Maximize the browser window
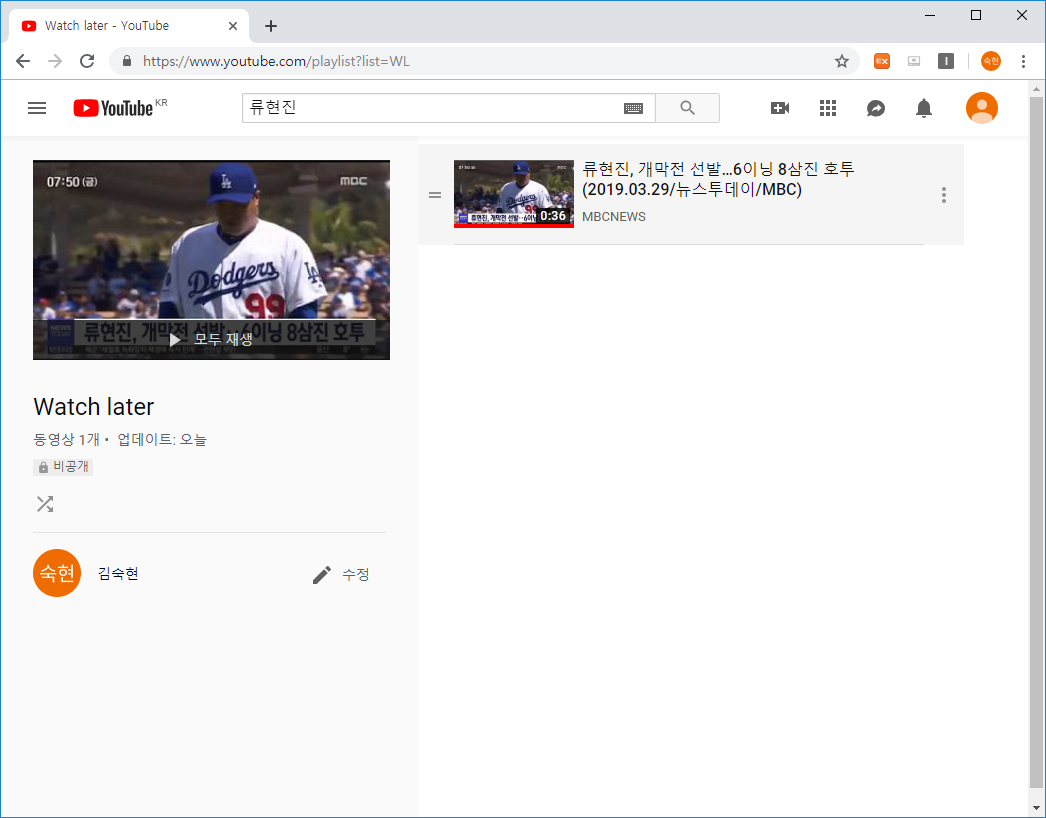 pos(975,15)
